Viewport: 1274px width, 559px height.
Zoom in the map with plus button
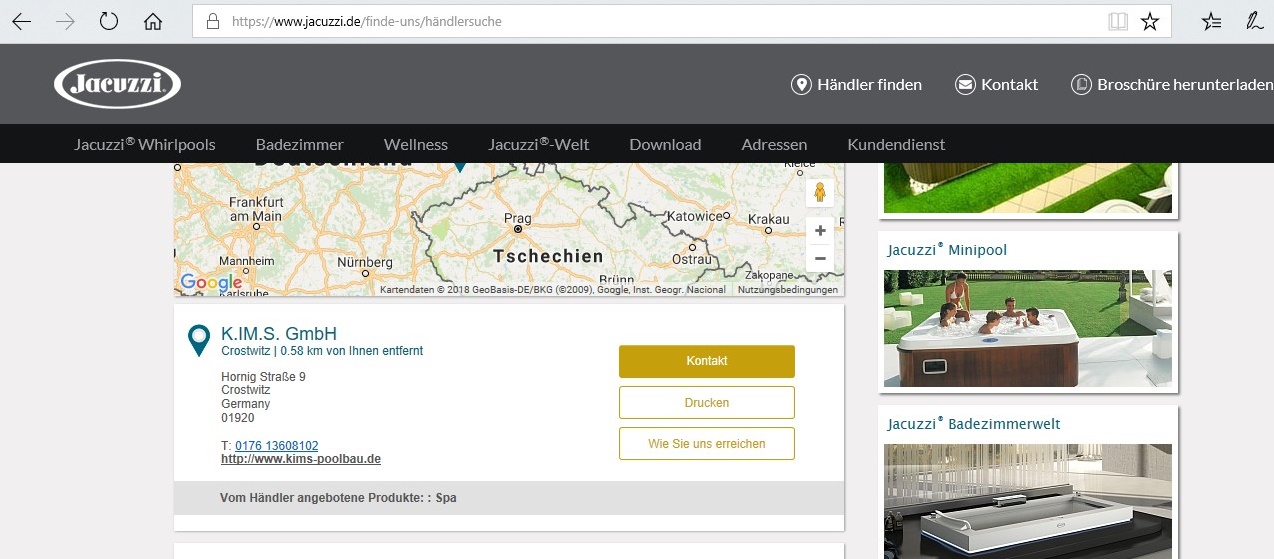(820, 231)
